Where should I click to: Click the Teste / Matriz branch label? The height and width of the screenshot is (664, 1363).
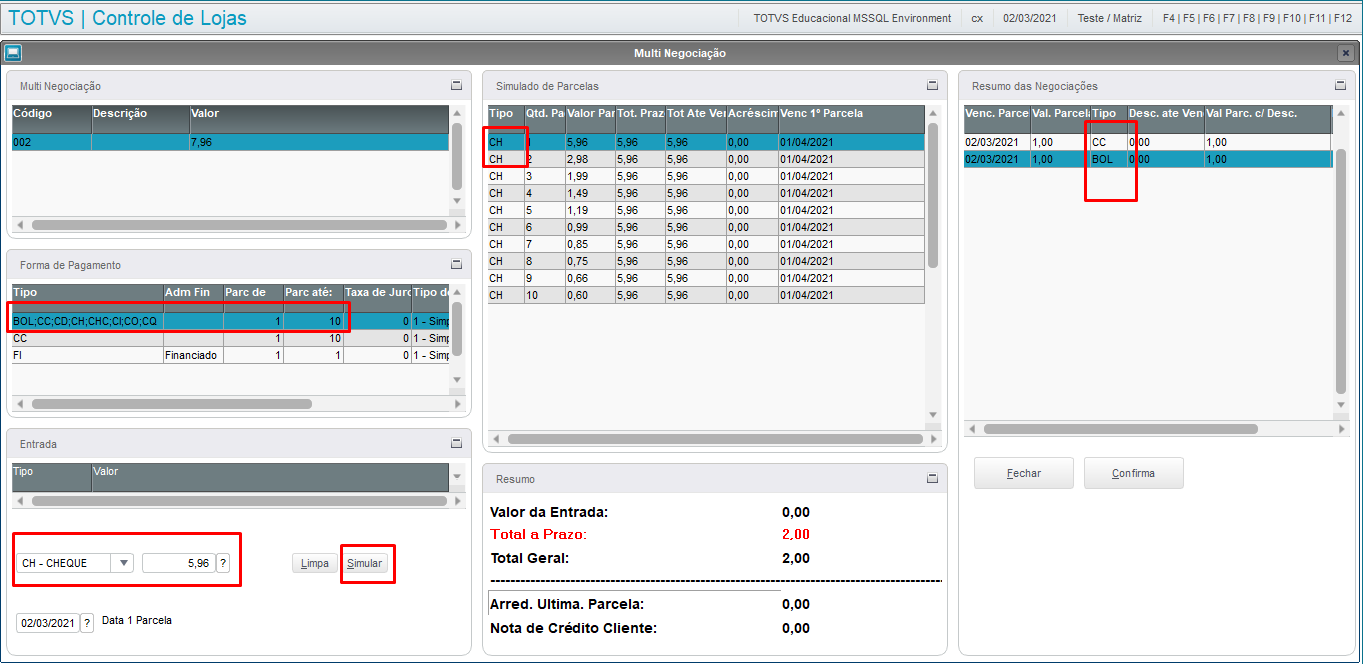coord(1108,18)
